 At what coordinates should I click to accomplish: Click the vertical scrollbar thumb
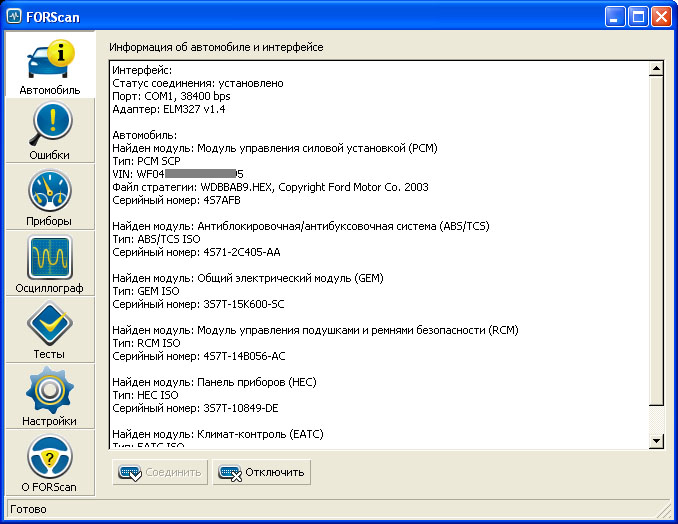pyautogui.click(x=657, y=240)
